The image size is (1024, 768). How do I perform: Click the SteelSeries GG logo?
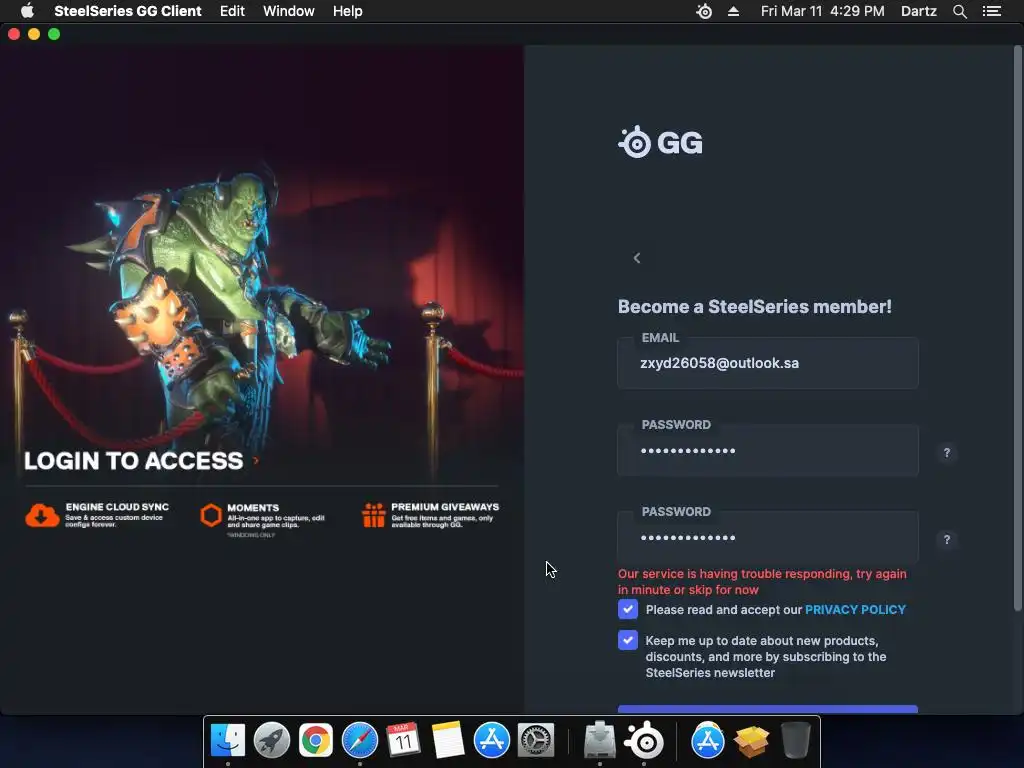coord(660,142)
